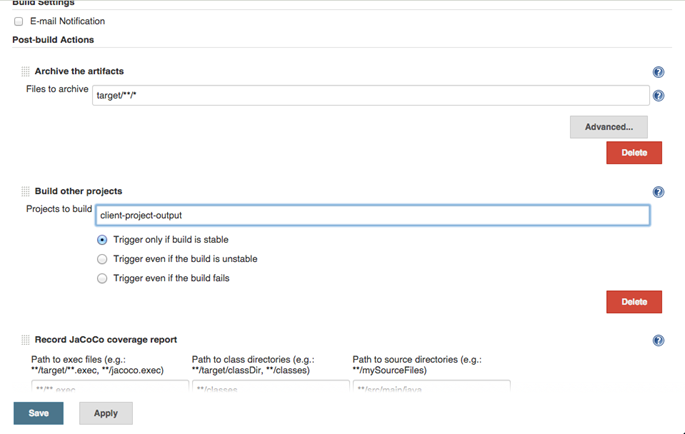Select Trigger only if build is stable

102,240
